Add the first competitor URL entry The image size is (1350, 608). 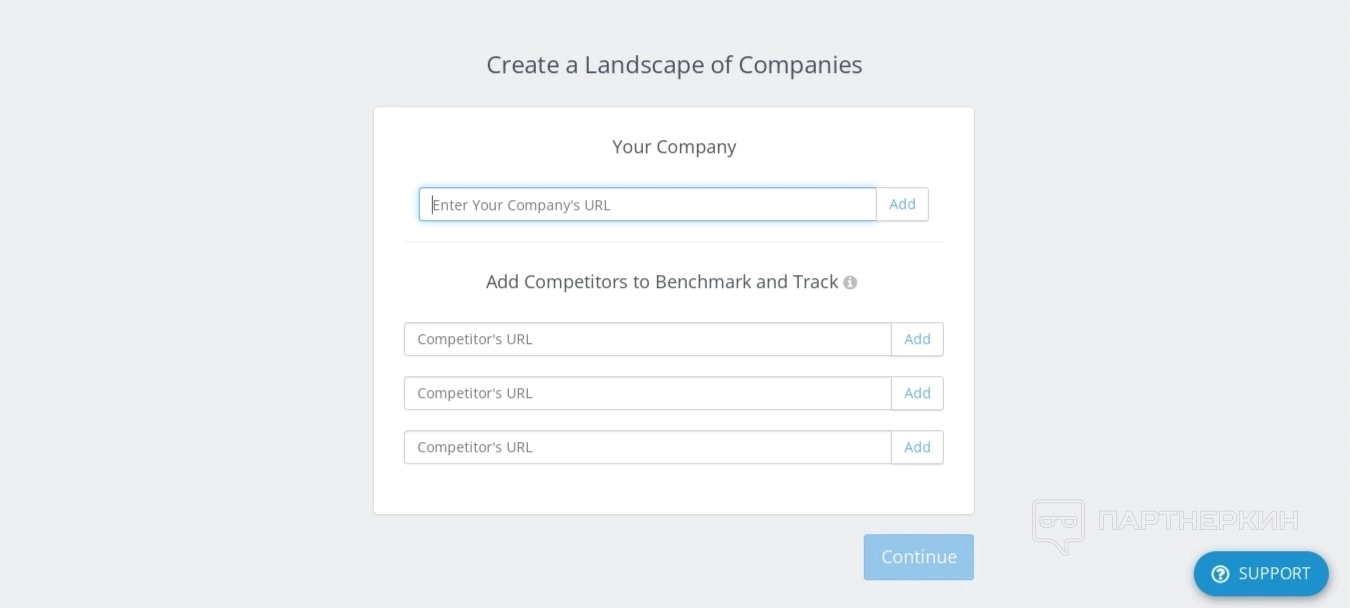coord(917,339)
